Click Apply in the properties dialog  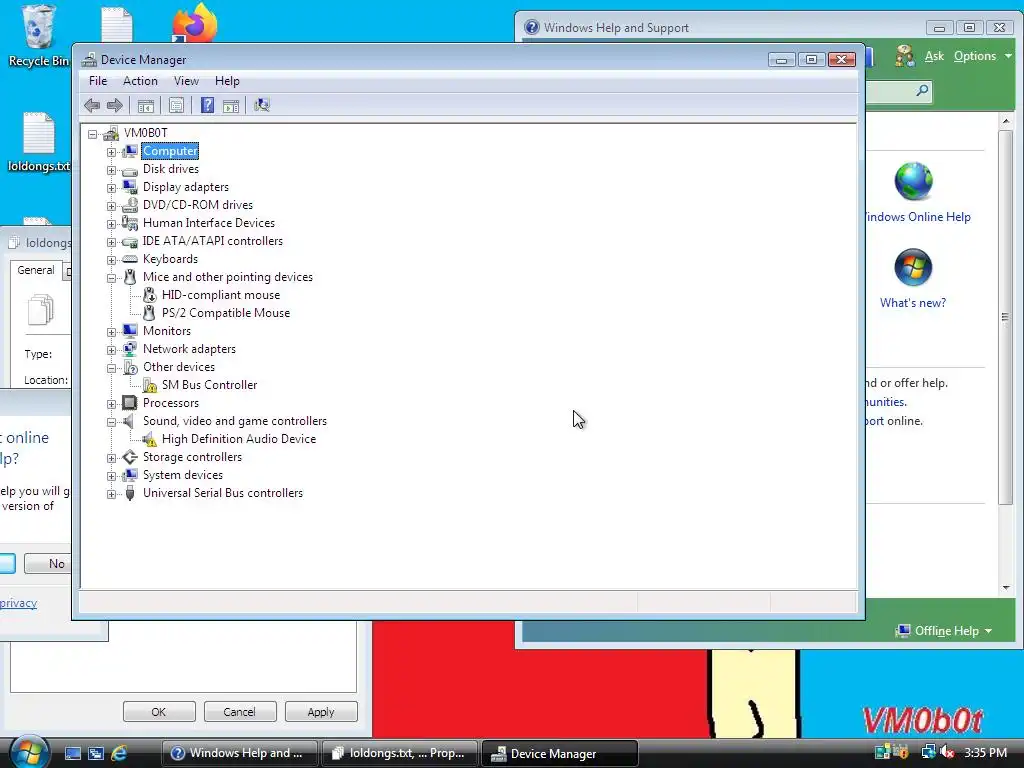pos(321,712)
